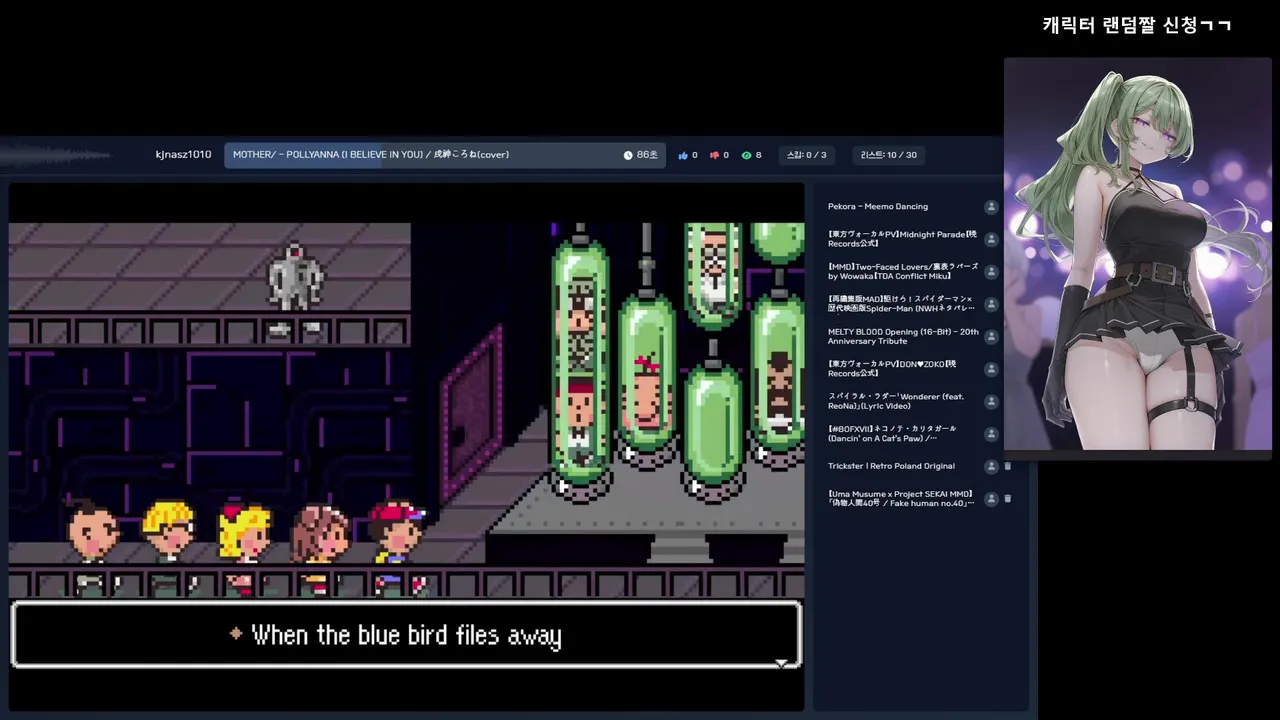Screen dimensions: 1280x720
Task: Delete Trickster | Retro Poland Original with trash icon
Action: tap(1008, 466)
